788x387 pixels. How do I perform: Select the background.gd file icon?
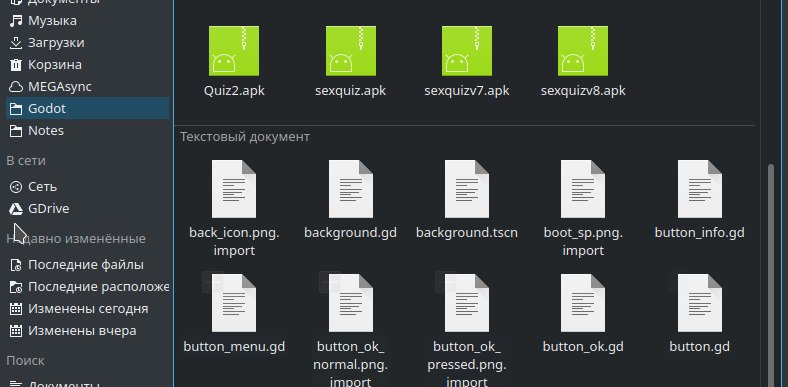pyautogui.click(x=350, y=189)
